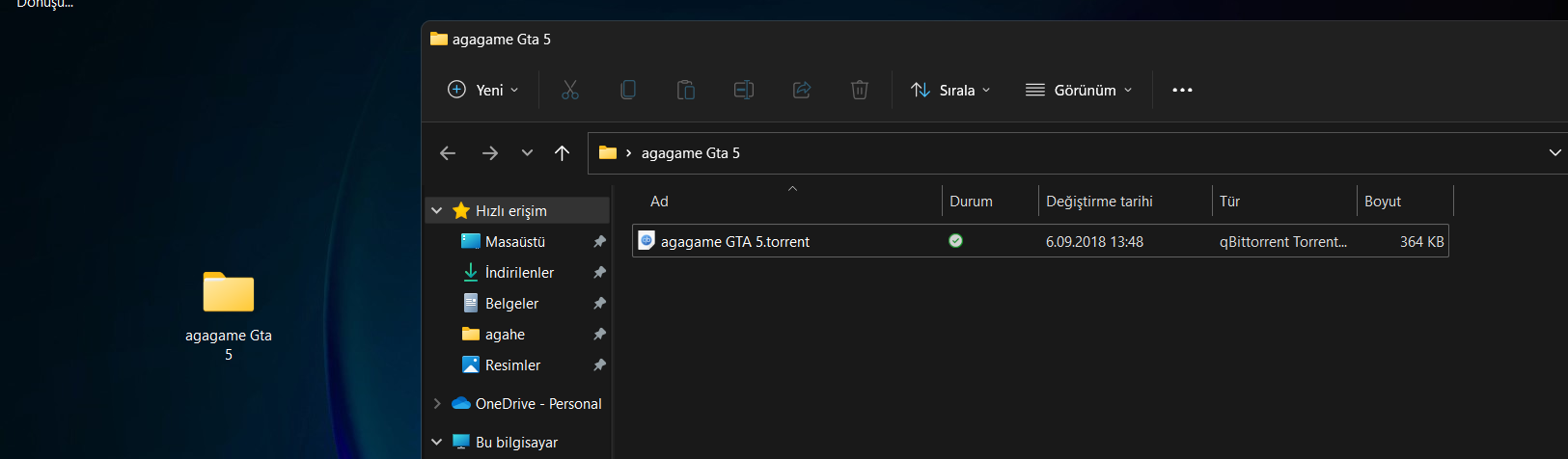Image resolution: width=1568 pixels, height=459 pixels.
Task: Click the Delete trash icon
Action: click(860, 90)
